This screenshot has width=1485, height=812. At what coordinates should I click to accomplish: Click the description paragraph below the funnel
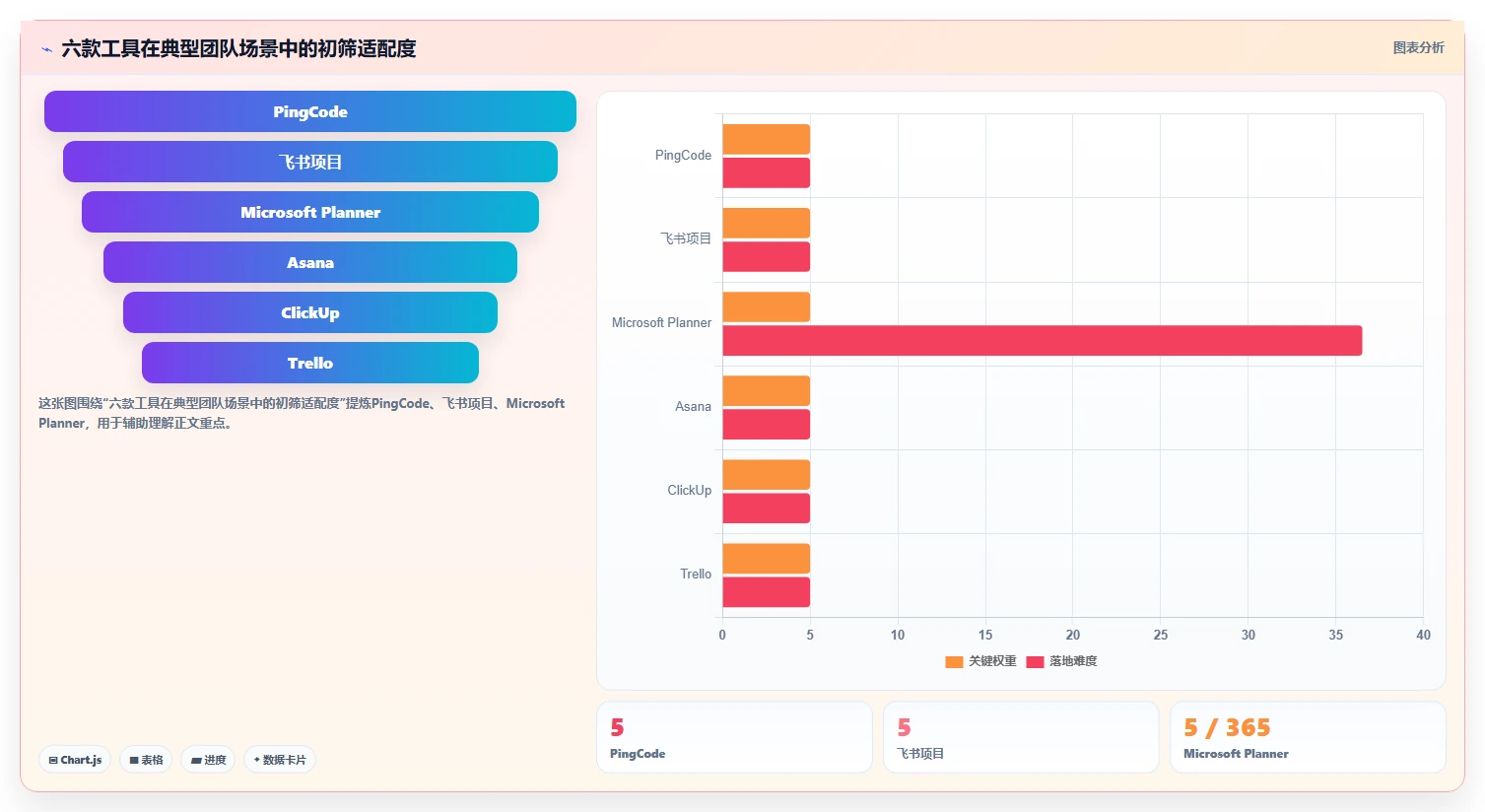click(x=302, y=413)
